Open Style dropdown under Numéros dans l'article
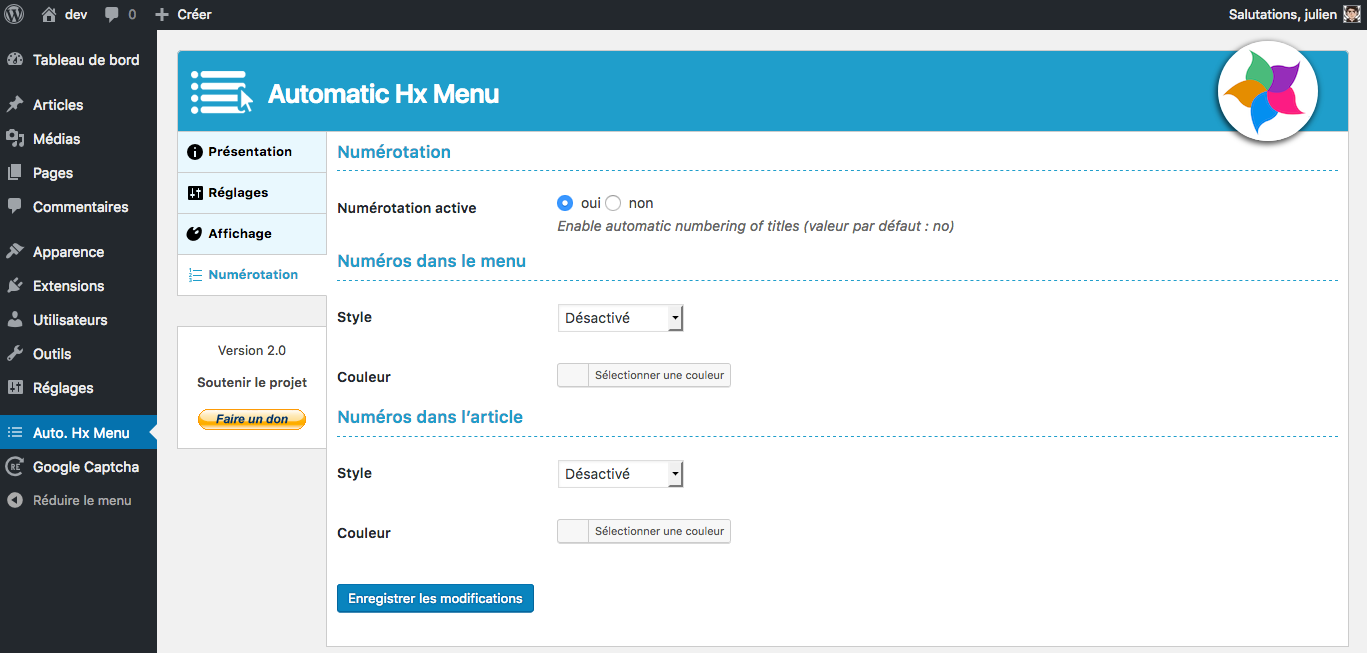Image resolution: width=1367 pixels, height=653 pixels. (620, 474)
